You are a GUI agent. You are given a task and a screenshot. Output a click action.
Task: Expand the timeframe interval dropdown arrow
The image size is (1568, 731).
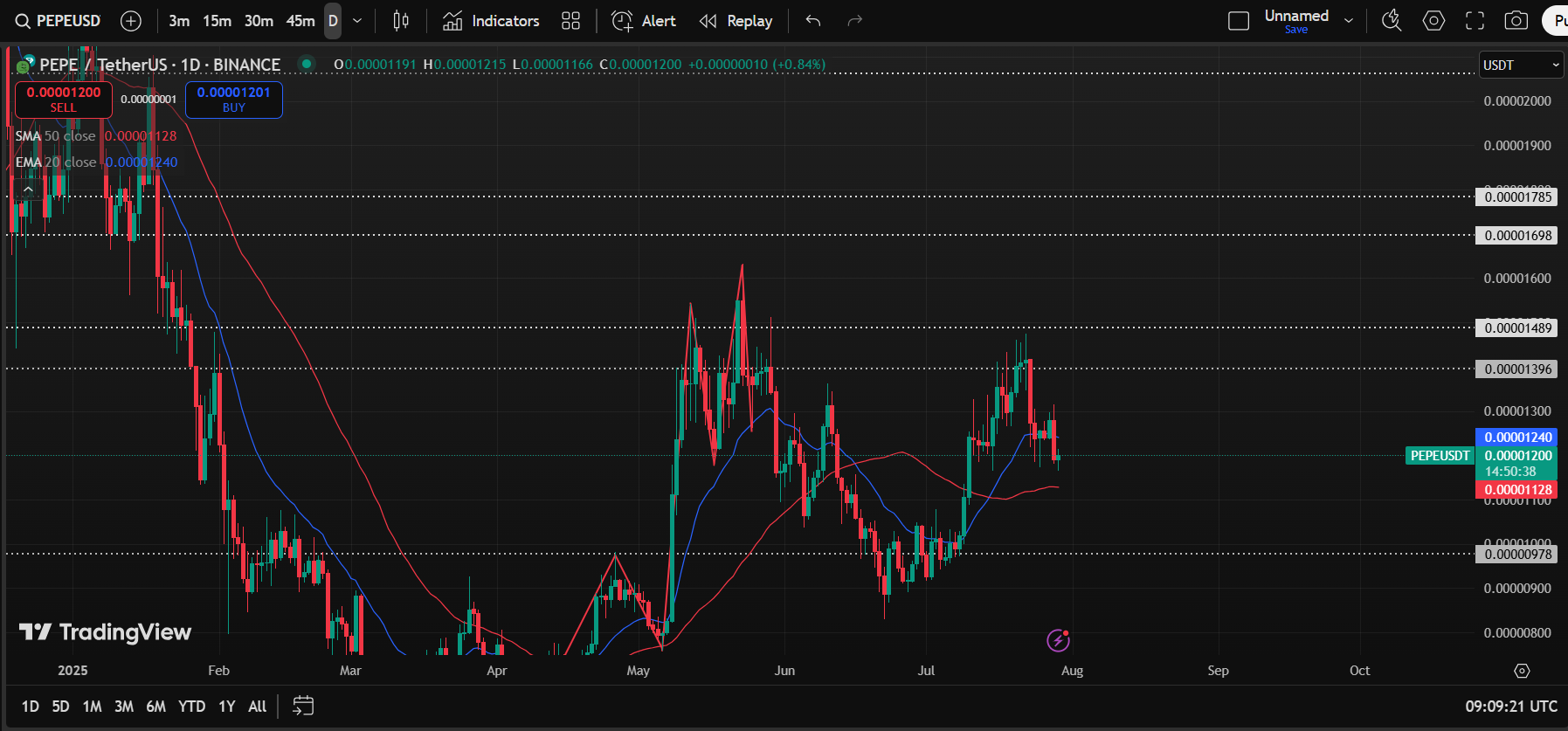(x=357, y=21)
